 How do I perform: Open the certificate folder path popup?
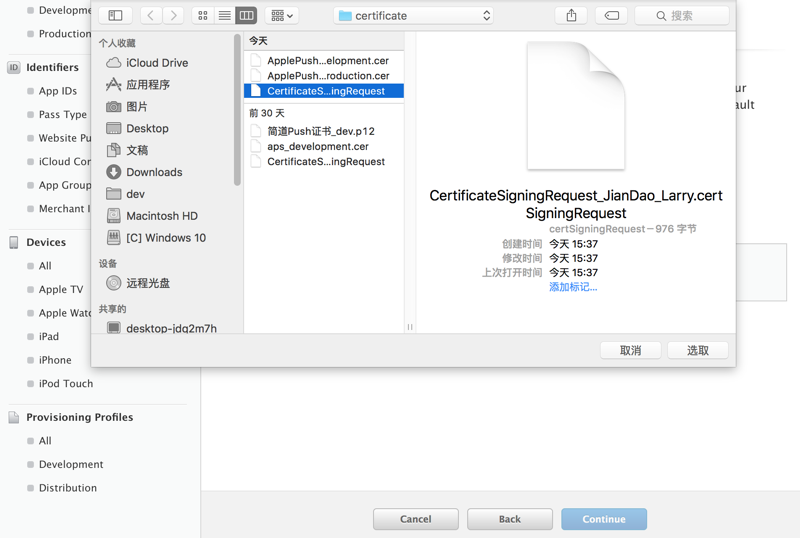(414, 15)
